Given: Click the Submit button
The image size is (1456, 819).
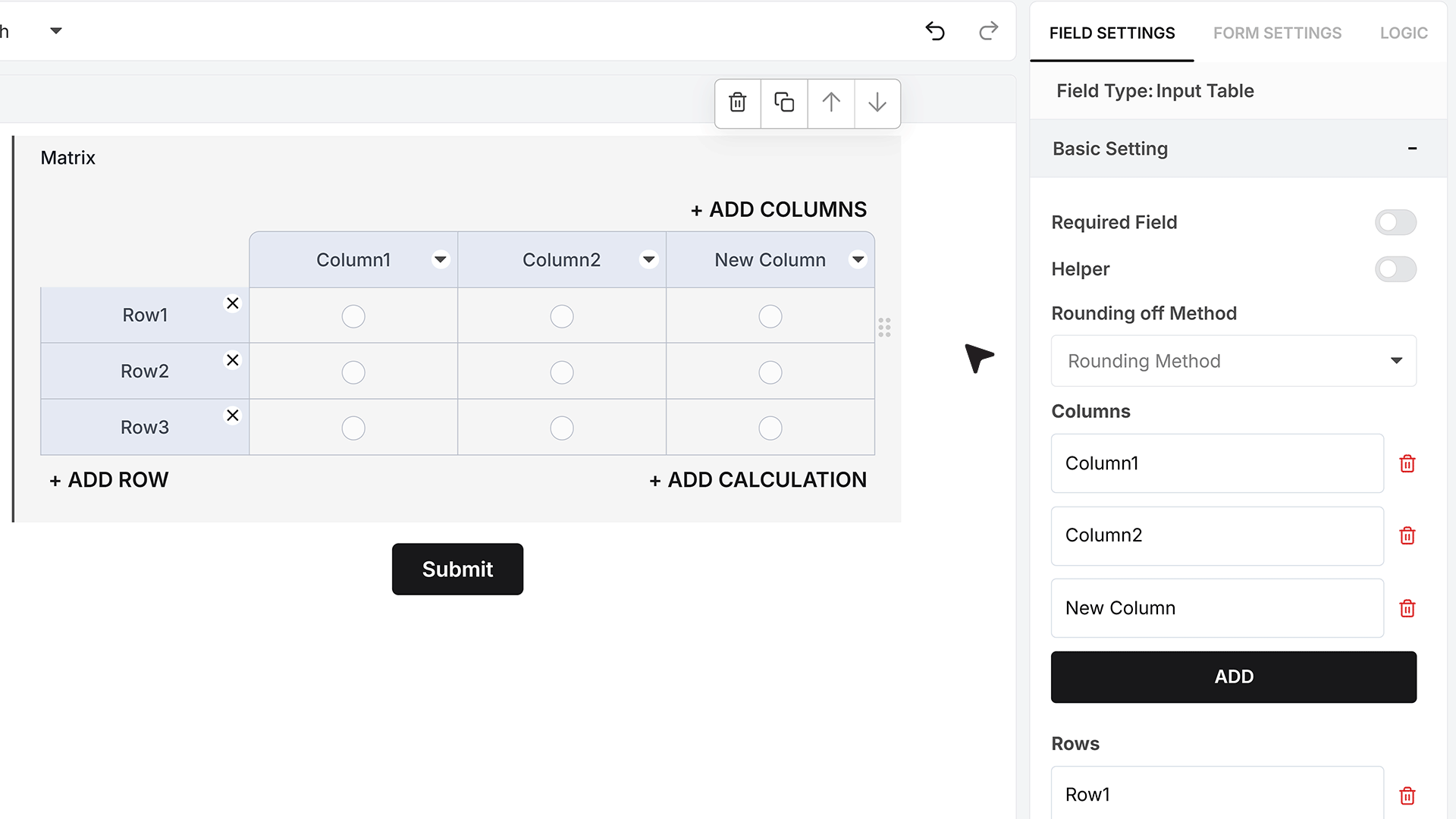Looking at the screenshot, I should coord(457,569).
